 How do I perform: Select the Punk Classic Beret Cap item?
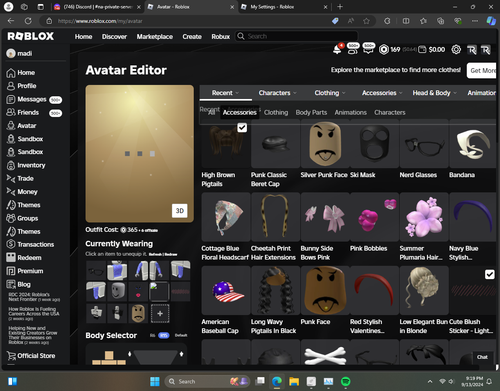[275, 144]
